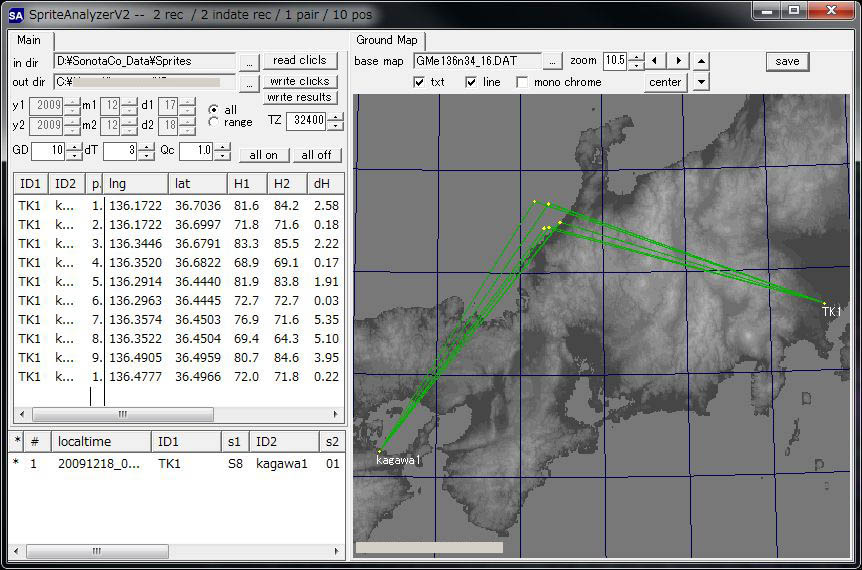Enable the mono chrome checkbox
The width and height of the screenshot is (862, 570).
522,82
